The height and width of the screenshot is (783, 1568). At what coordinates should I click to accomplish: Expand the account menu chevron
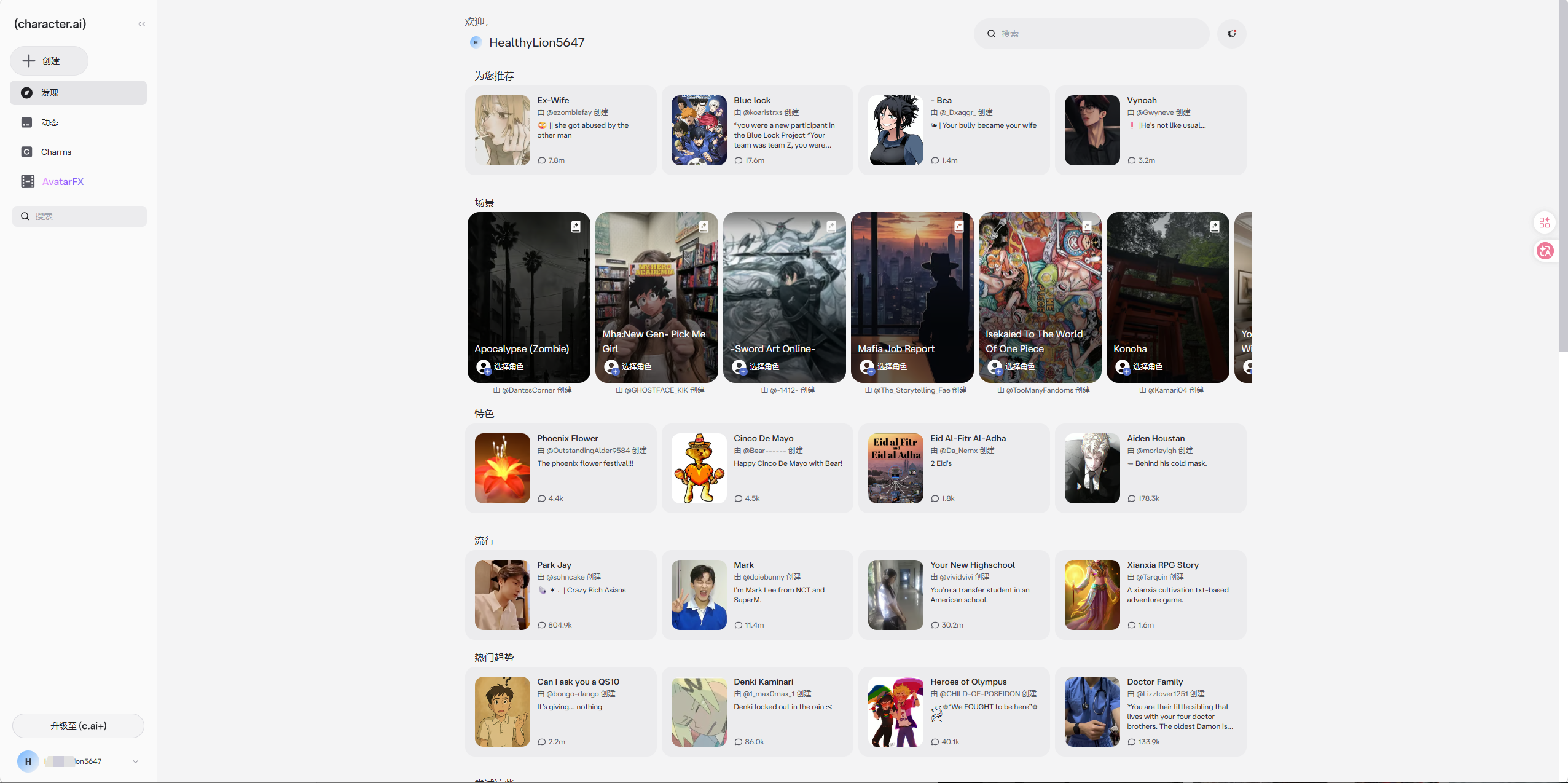(x=136, y=761)
